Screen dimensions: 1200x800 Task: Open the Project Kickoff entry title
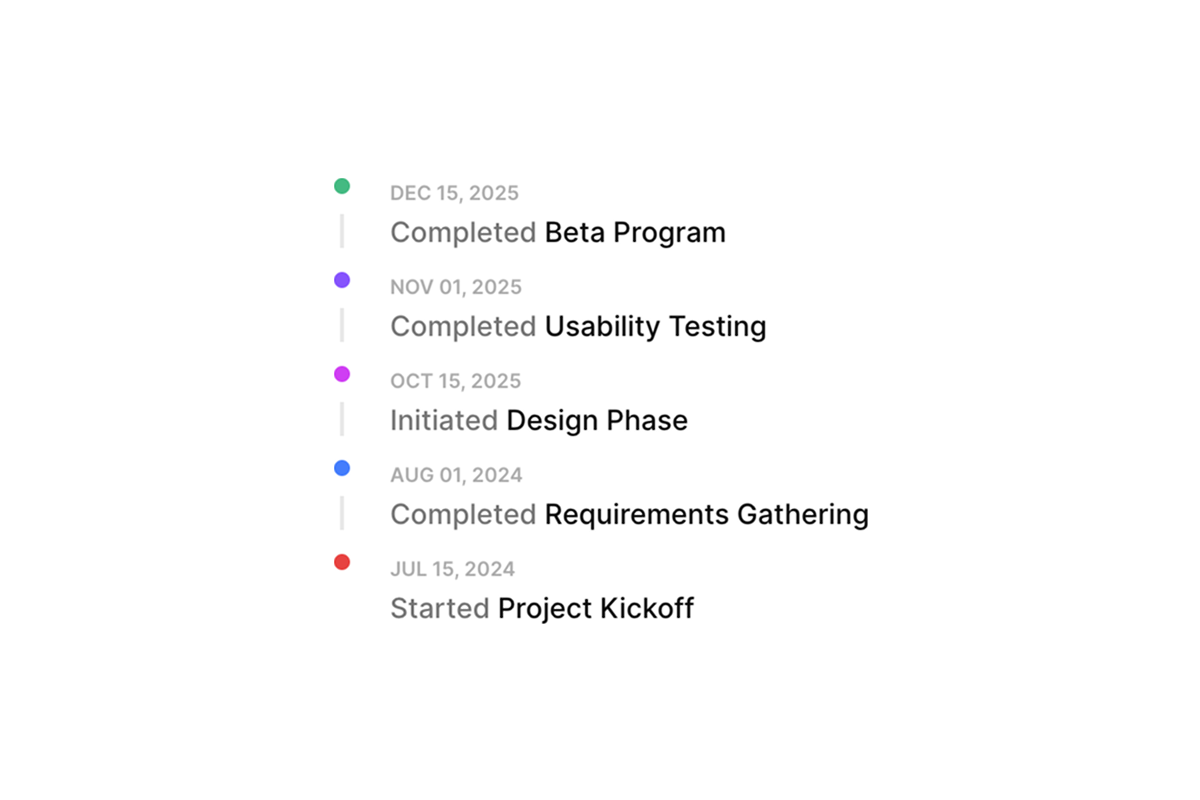(x=596, y=608)
